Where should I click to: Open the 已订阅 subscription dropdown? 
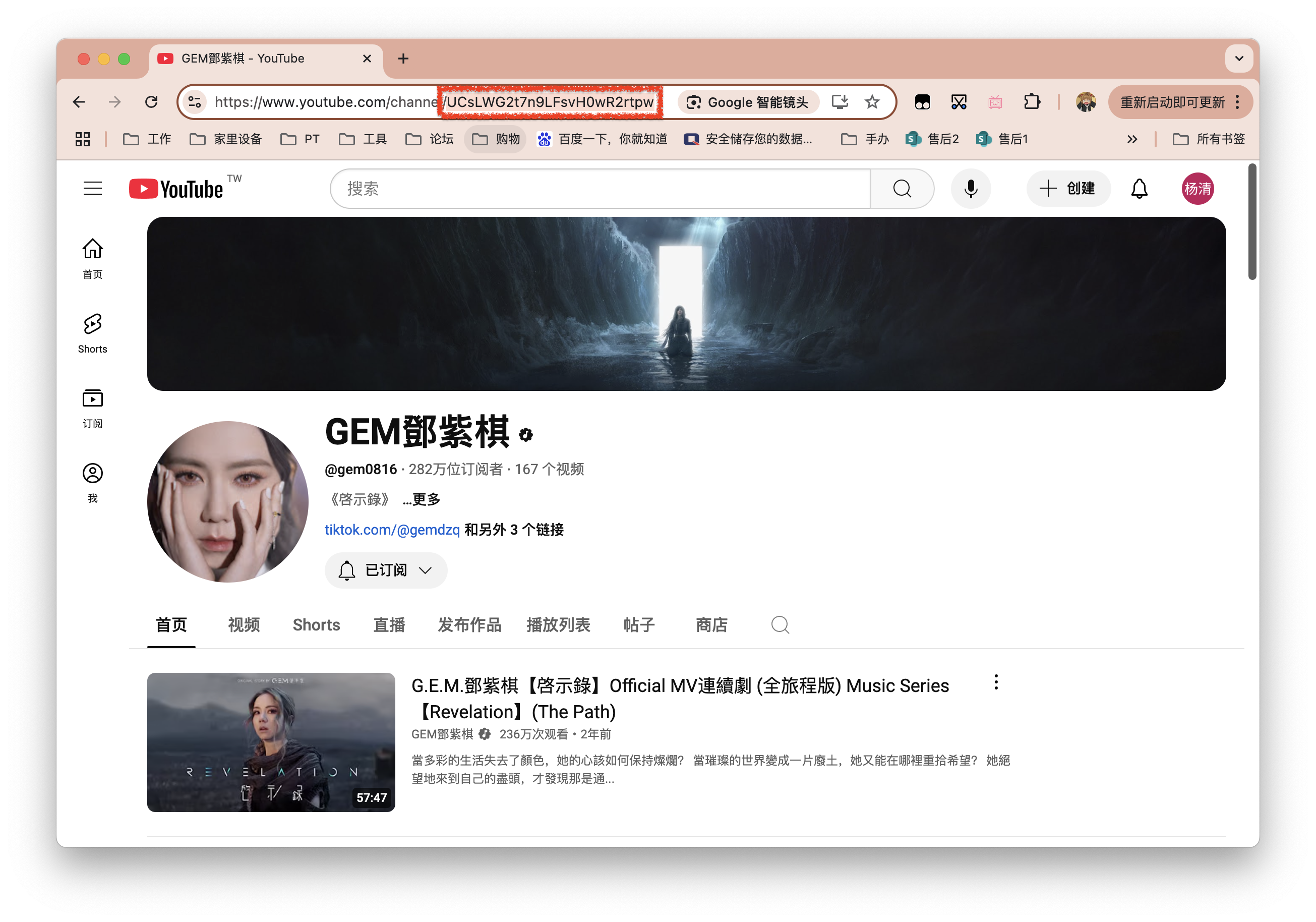click(x=386, y=570)
